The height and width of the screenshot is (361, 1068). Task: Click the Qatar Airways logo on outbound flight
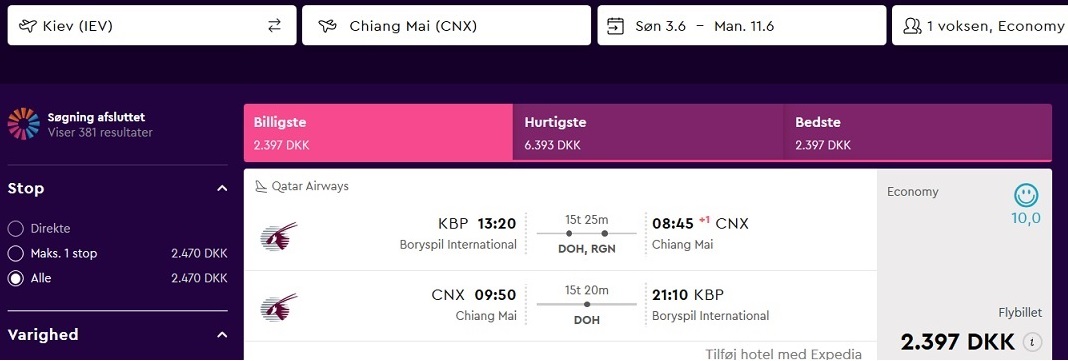pyautogui.click(x=279, y=235)
